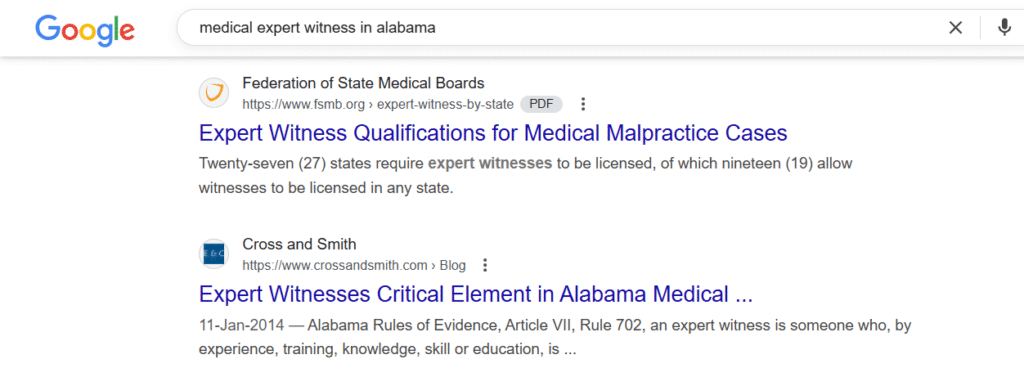Clear the search query with the X icon
1024x386 pixels.
(955, 28)
